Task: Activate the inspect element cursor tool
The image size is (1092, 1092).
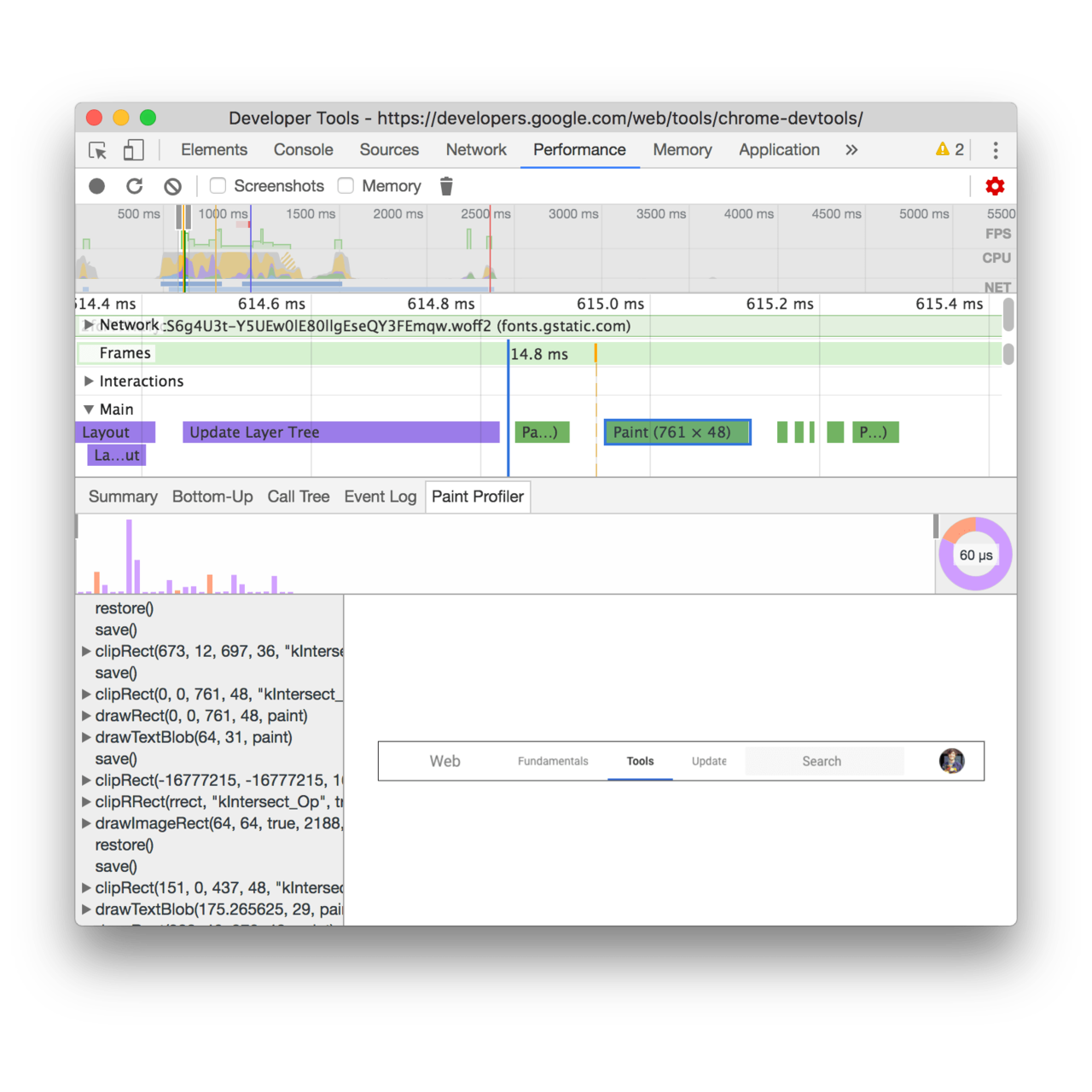Action: tap(97, 149)
